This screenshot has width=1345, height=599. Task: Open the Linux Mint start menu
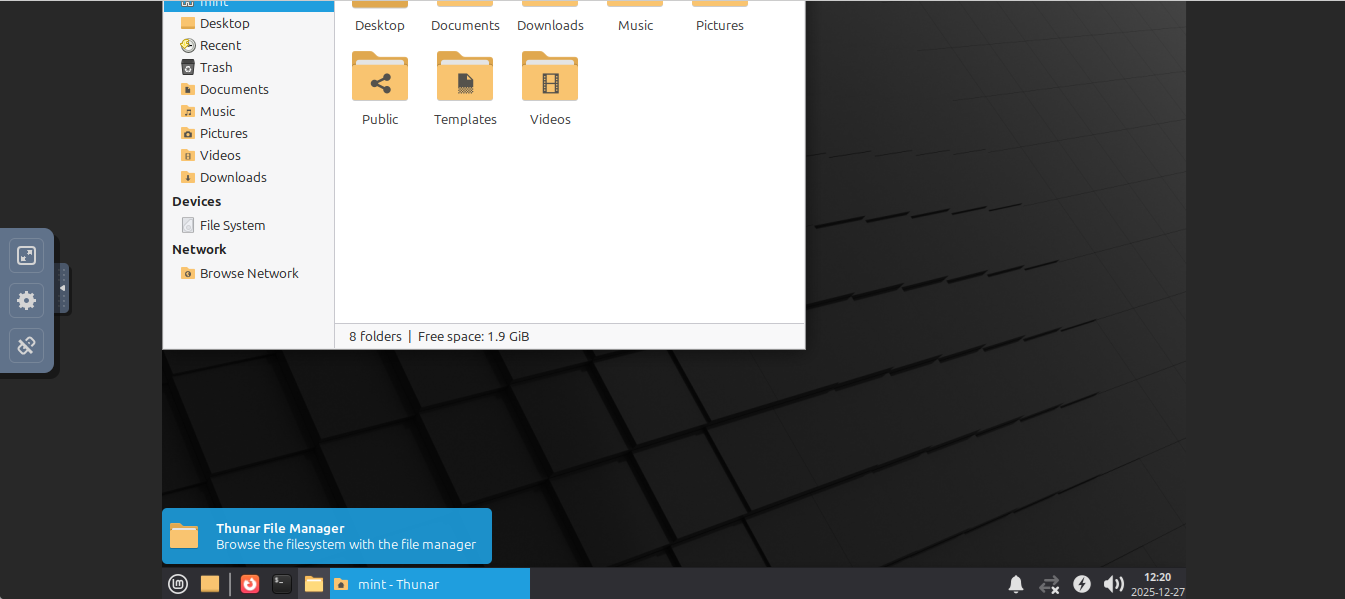click(177, 584)
